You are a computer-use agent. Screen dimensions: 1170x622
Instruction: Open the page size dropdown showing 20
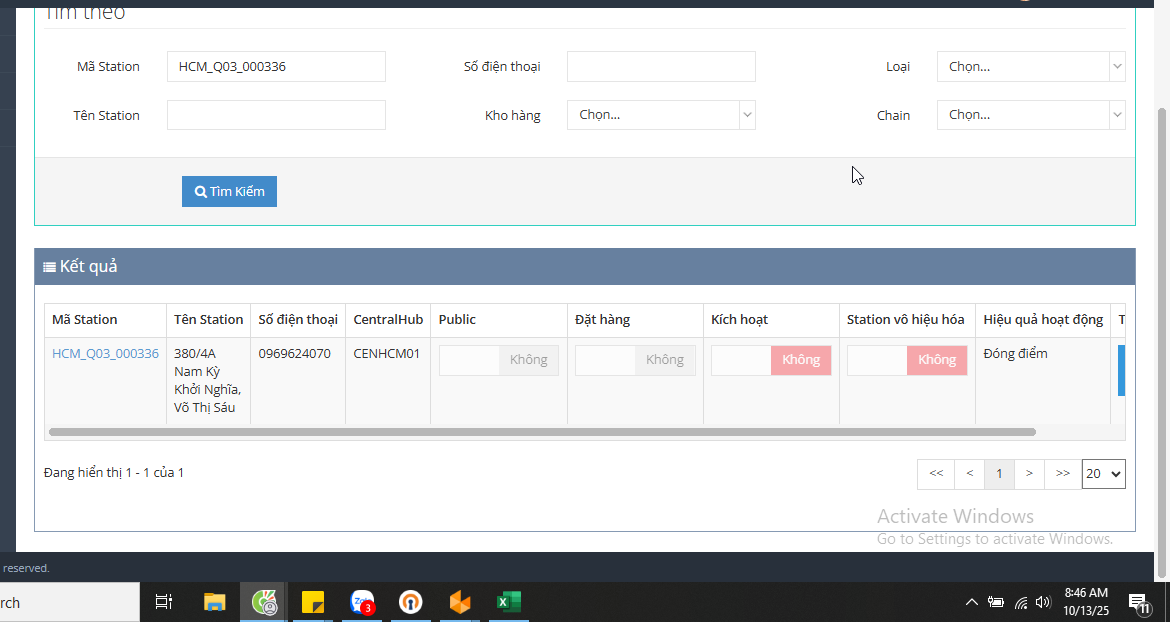1104,474
